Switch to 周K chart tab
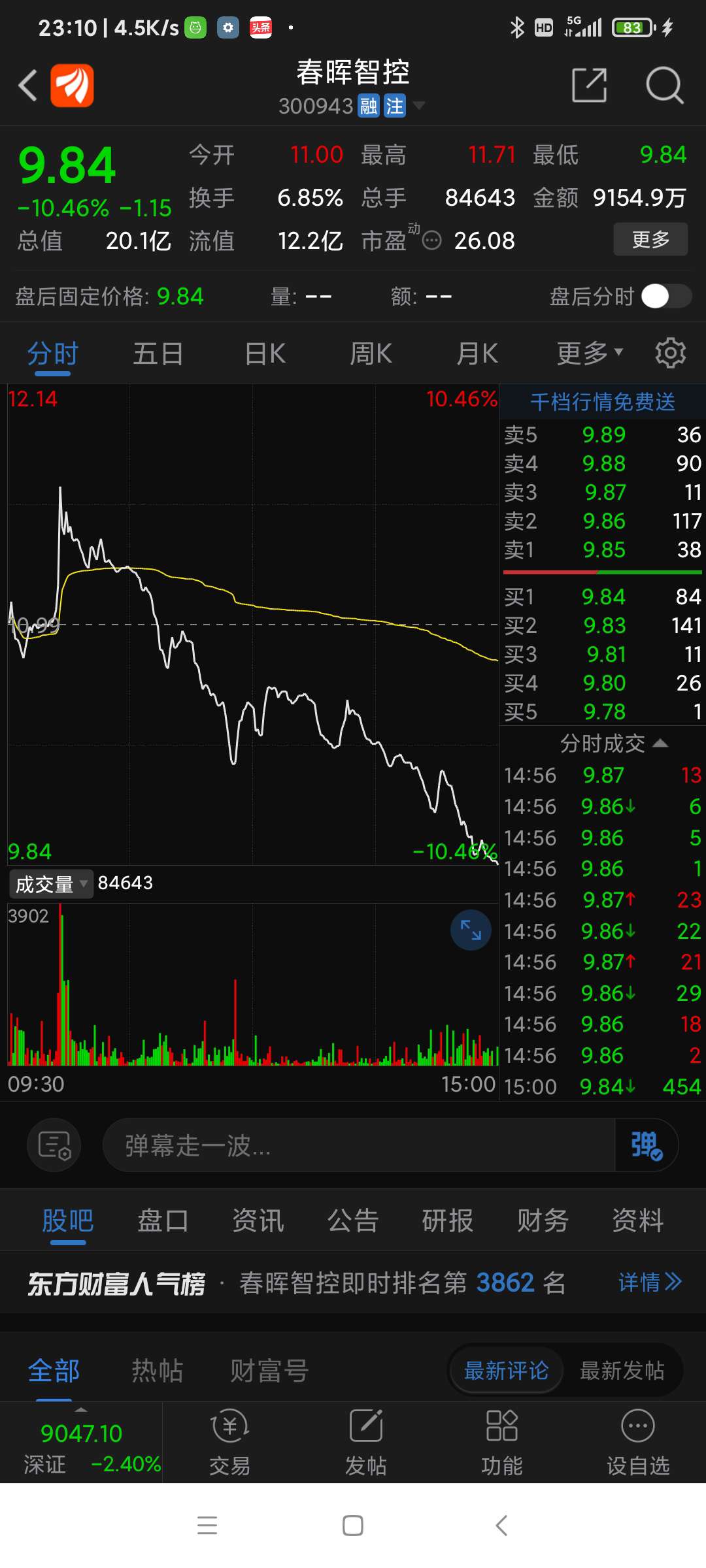 click(371, 354)
